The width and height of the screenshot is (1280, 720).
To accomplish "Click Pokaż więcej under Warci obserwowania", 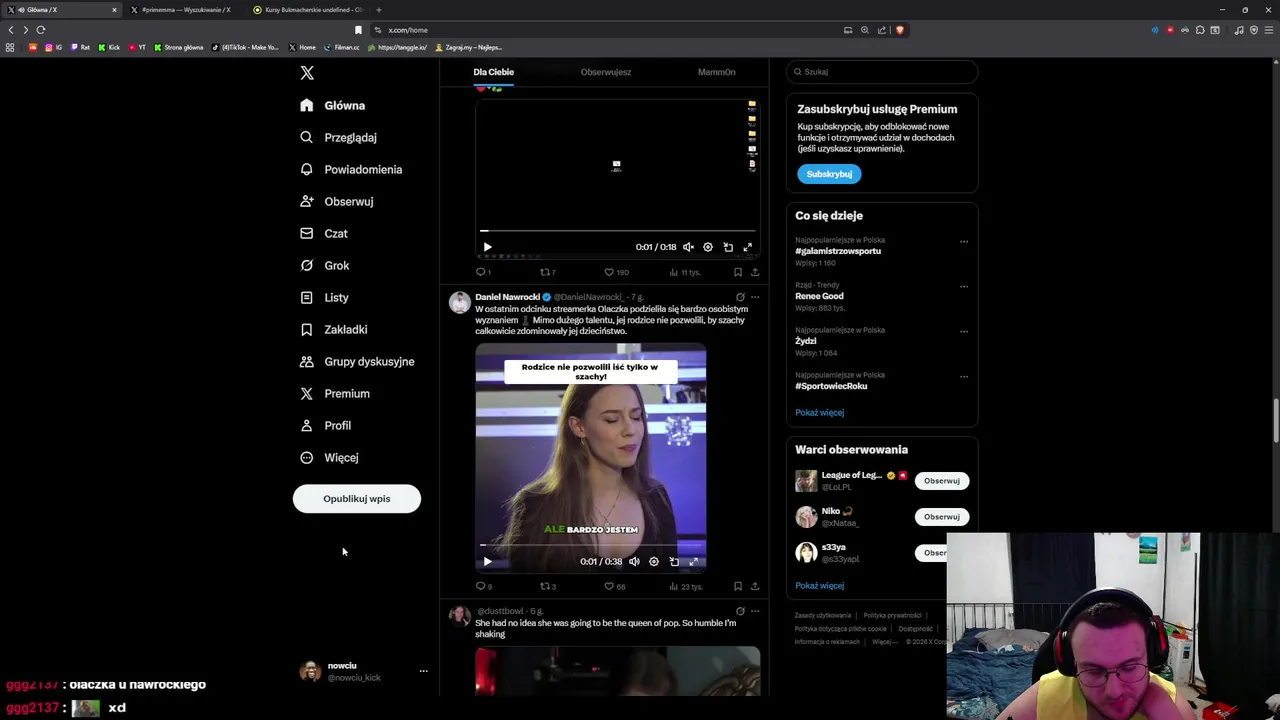I will (819, 586).
